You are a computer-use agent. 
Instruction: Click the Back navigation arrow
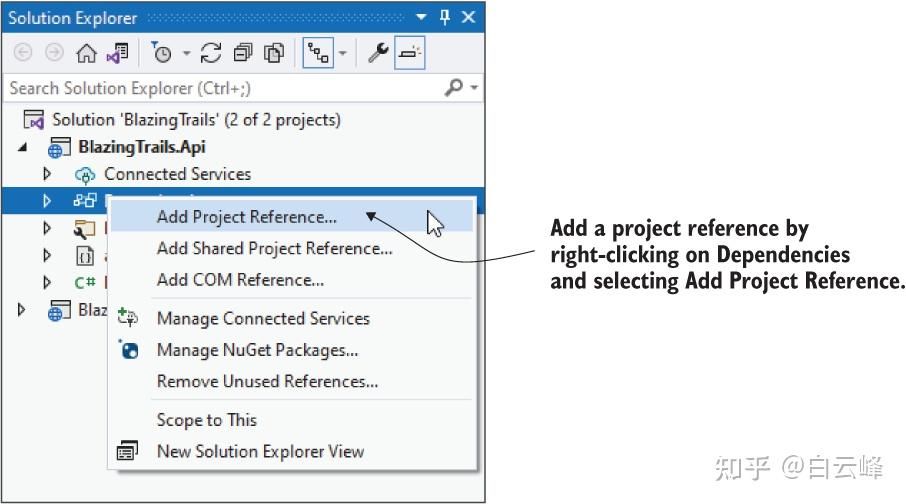[x=23, y=53]
